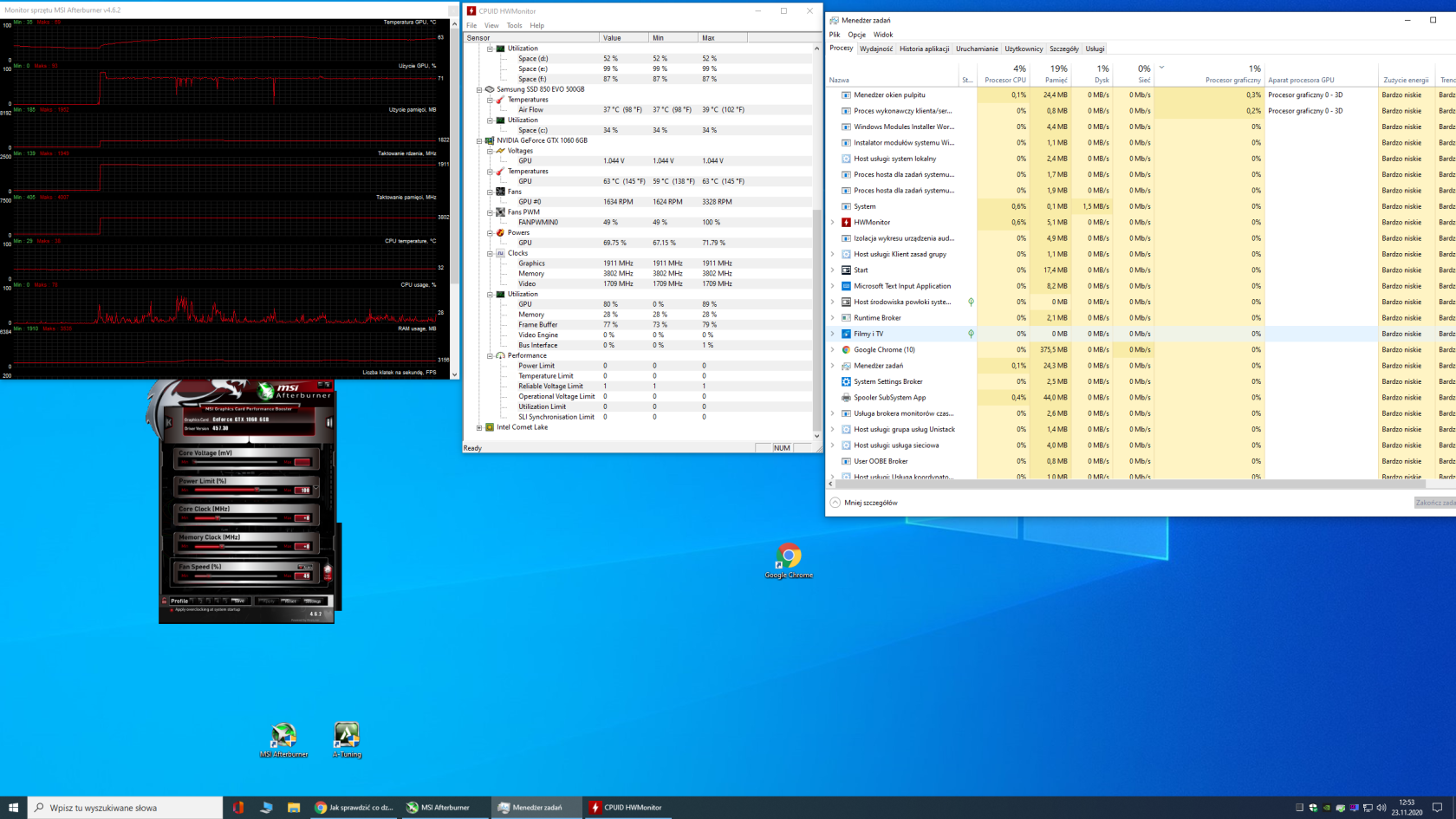Click the Office icon in taskbar
1456x819 pixels.
tap(238, 807)
